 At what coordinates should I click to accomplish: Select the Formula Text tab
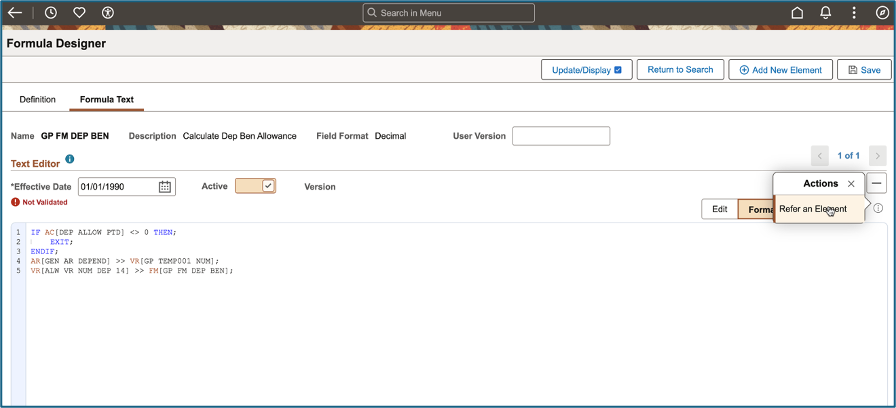tap(107, 99)
